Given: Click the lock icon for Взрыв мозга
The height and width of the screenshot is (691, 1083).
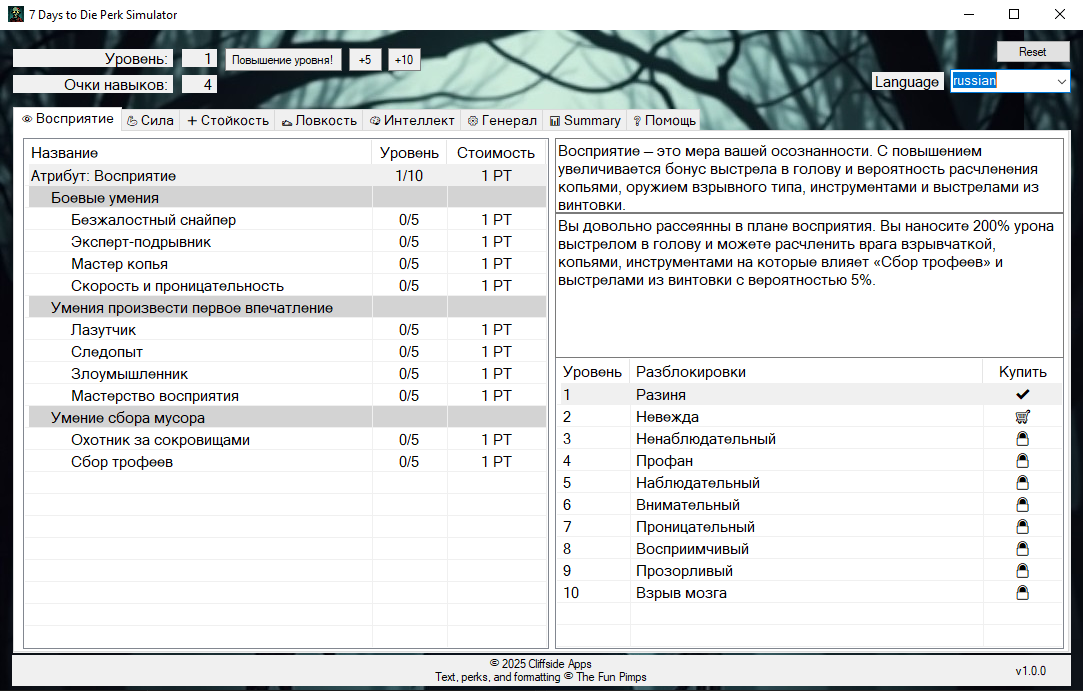Looking at the screenshot, I should (1022, 593).
